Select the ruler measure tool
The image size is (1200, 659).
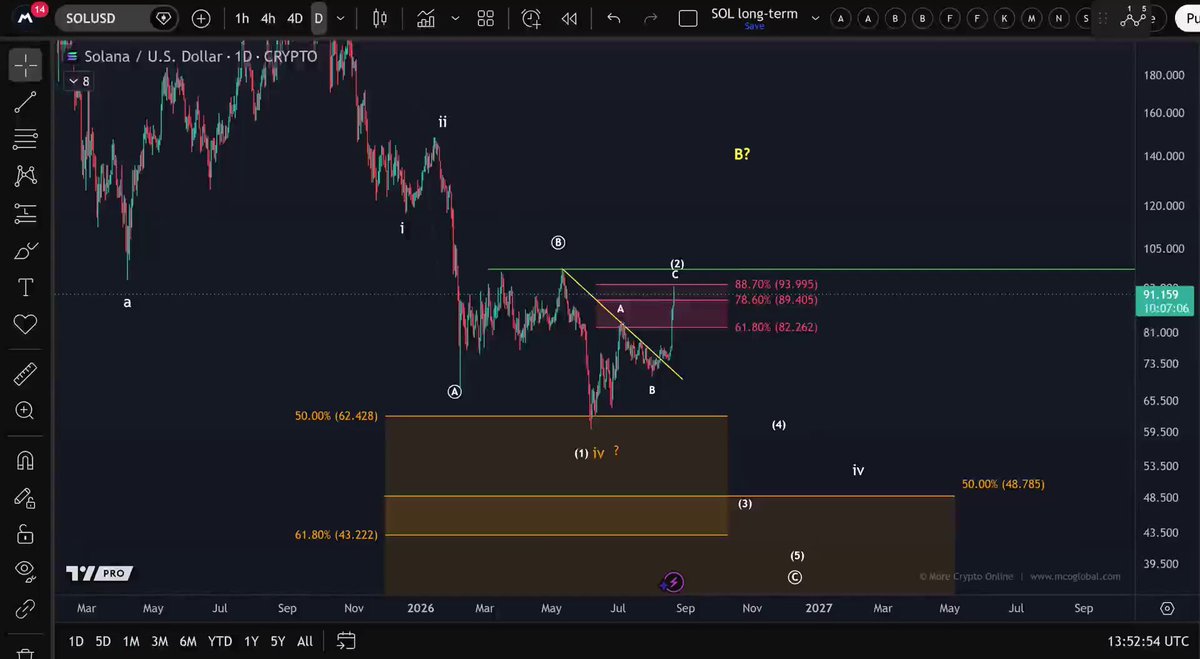coord(25,375)
